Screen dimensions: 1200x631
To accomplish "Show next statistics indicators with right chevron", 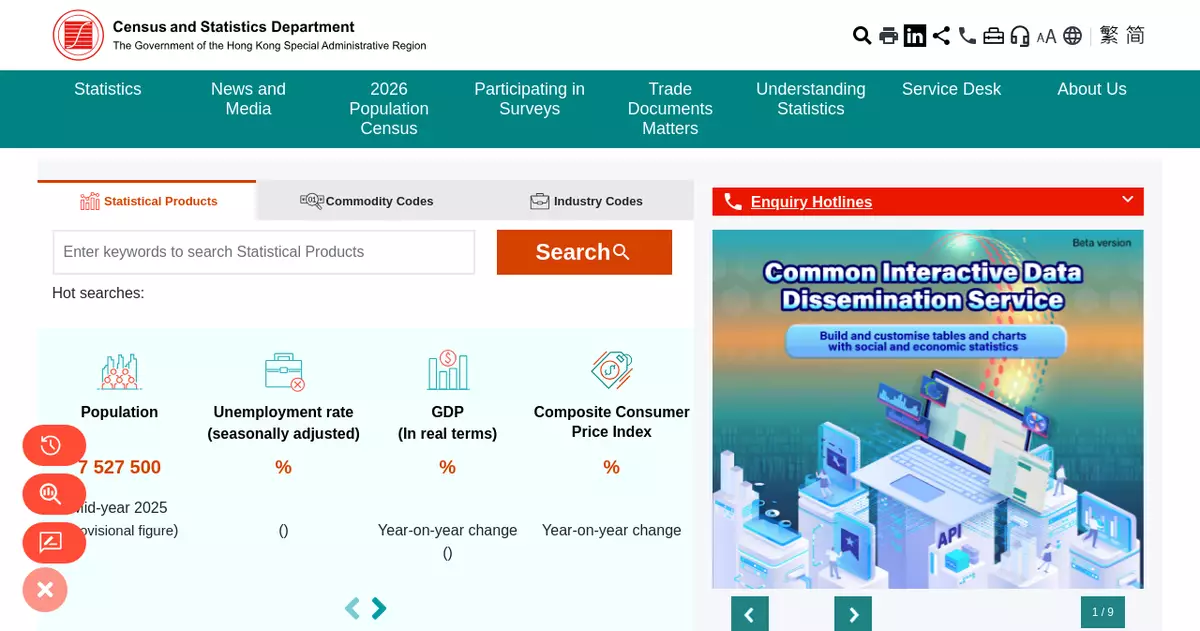I will (x=379, y=608).
